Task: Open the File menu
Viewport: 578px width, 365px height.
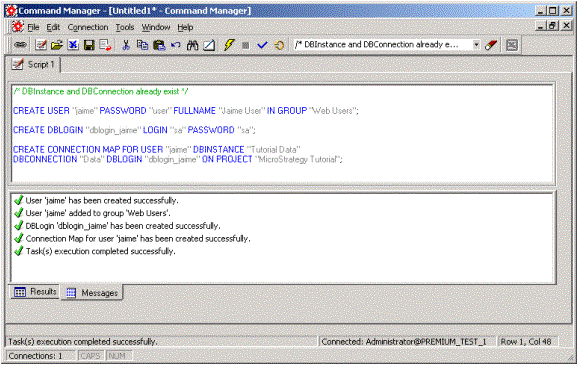Action: 33,27
